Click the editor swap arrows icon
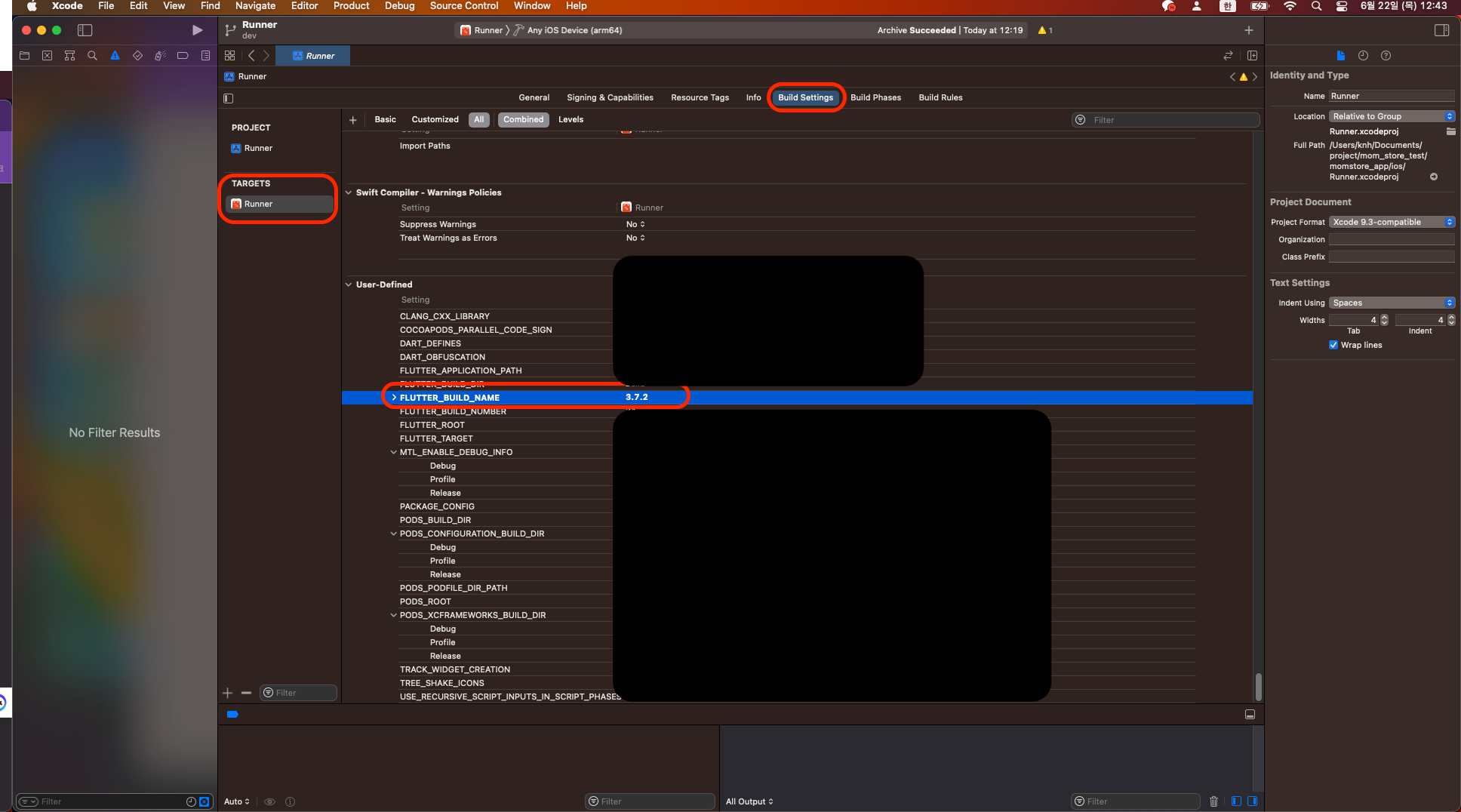 point(1228,56)
